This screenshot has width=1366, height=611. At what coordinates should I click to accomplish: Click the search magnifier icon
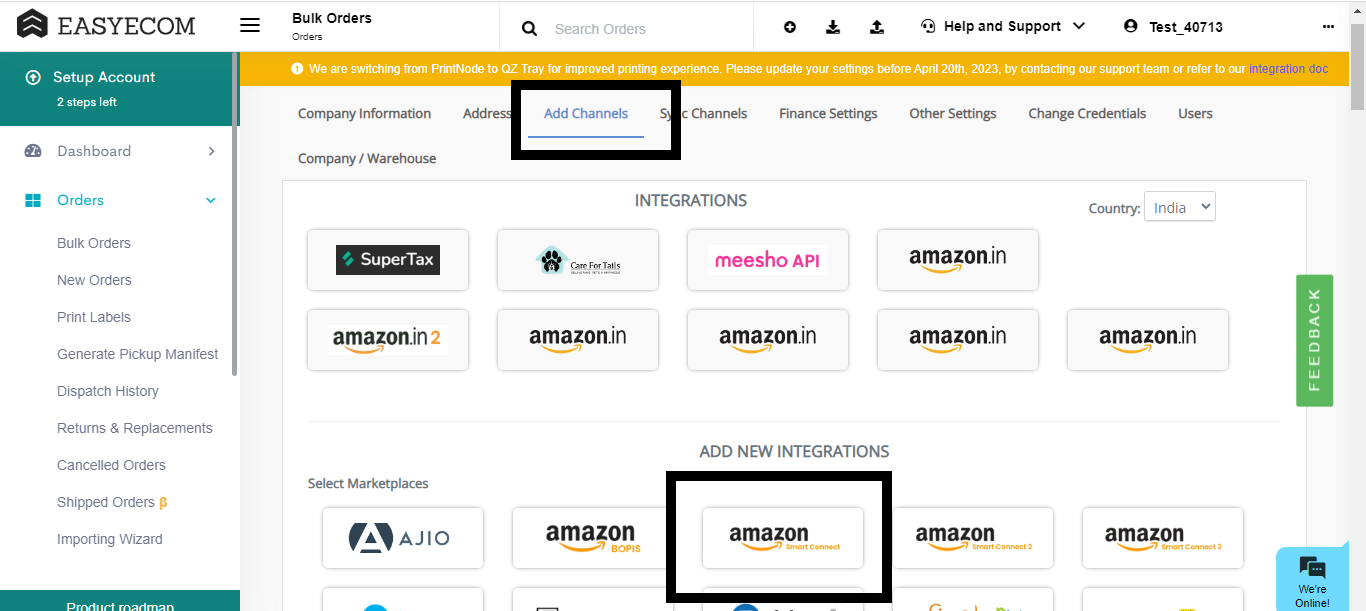[x=530, y=29]
